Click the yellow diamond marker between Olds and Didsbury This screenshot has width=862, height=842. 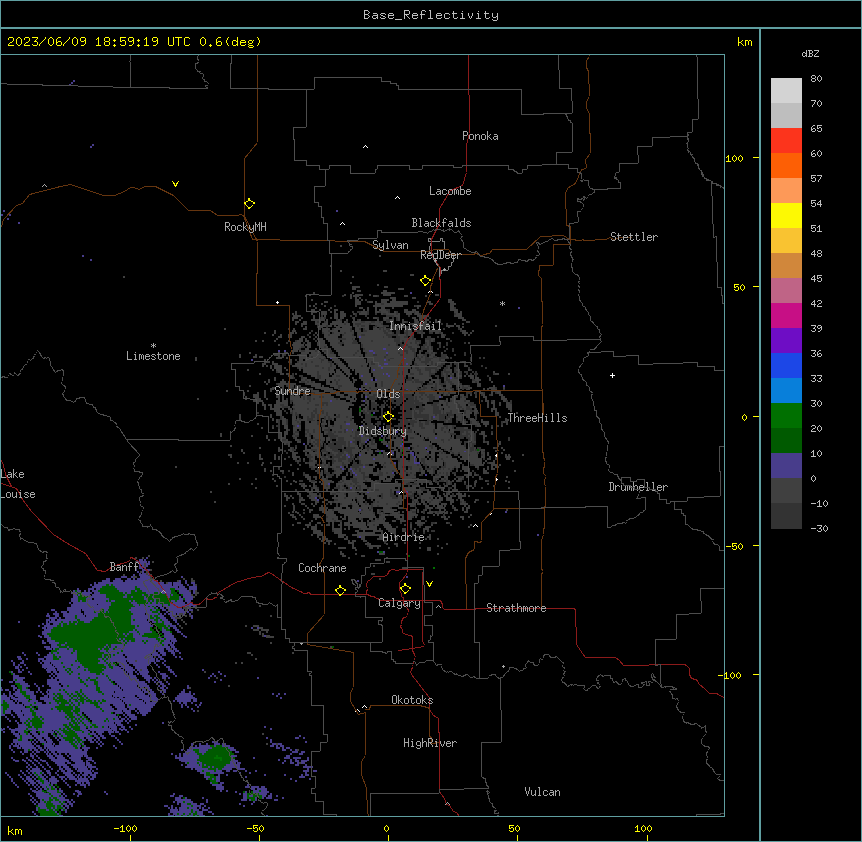(389, 417)
